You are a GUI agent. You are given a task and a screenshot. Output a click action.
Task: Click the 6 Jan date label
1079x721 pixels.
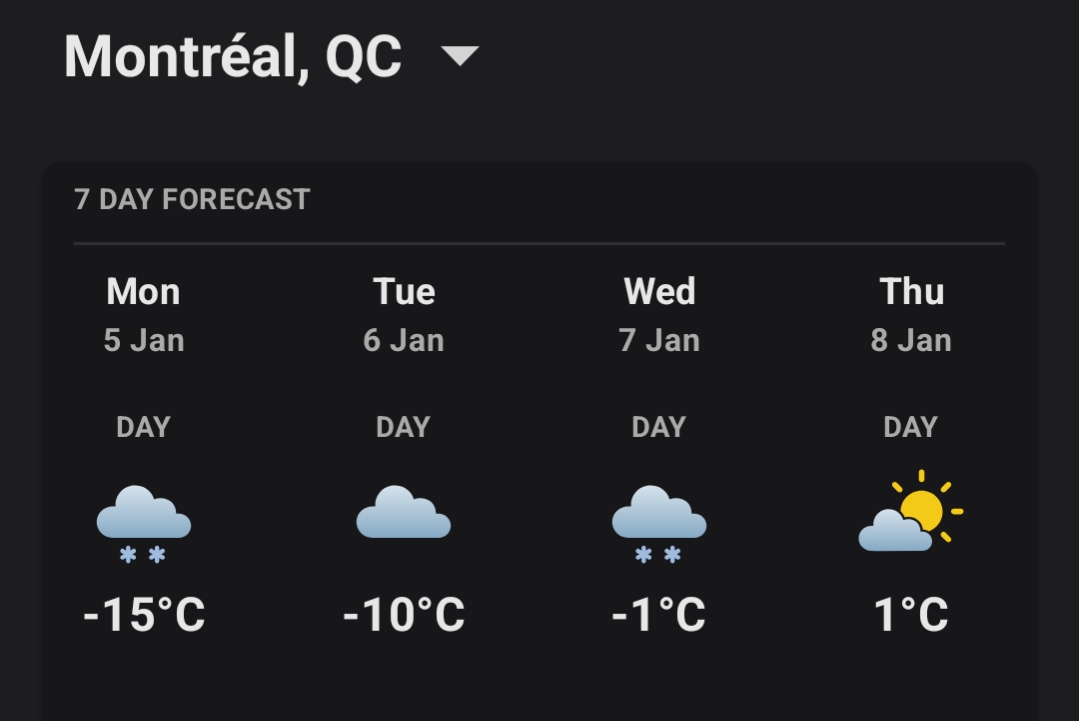(x=404, y=340)
